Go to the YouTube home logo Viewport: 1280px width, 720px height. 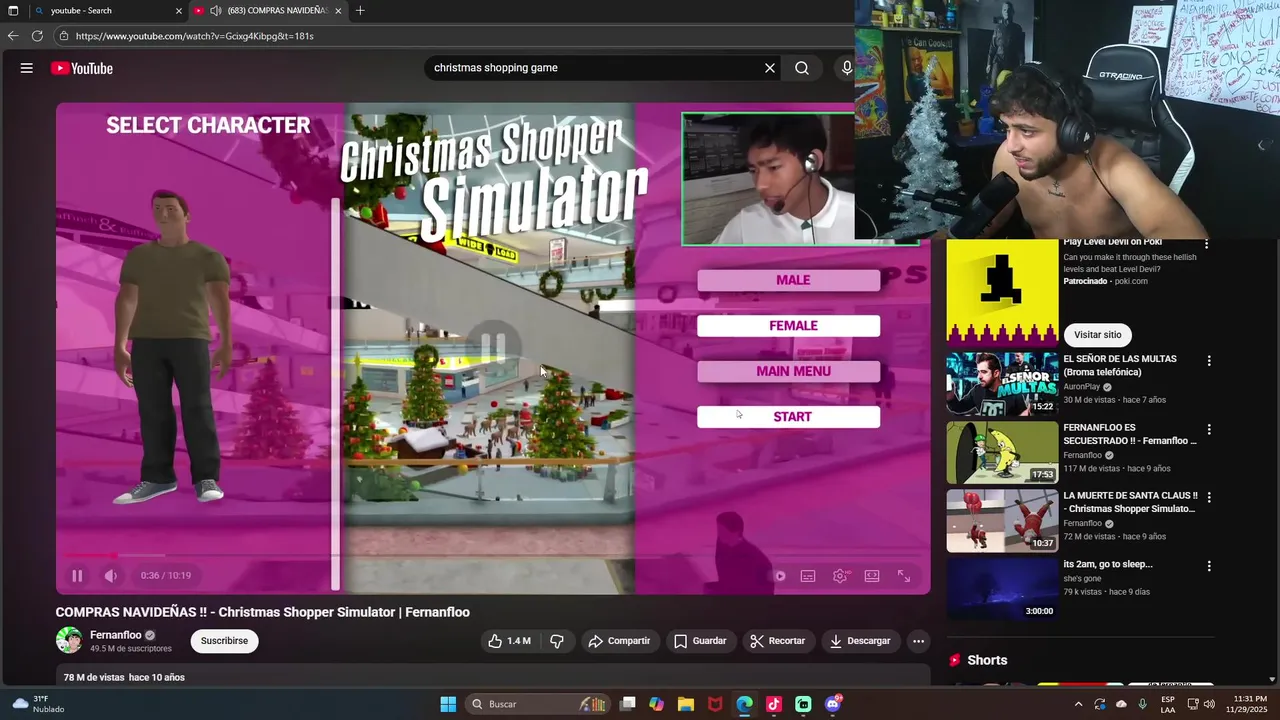point(82,68)
